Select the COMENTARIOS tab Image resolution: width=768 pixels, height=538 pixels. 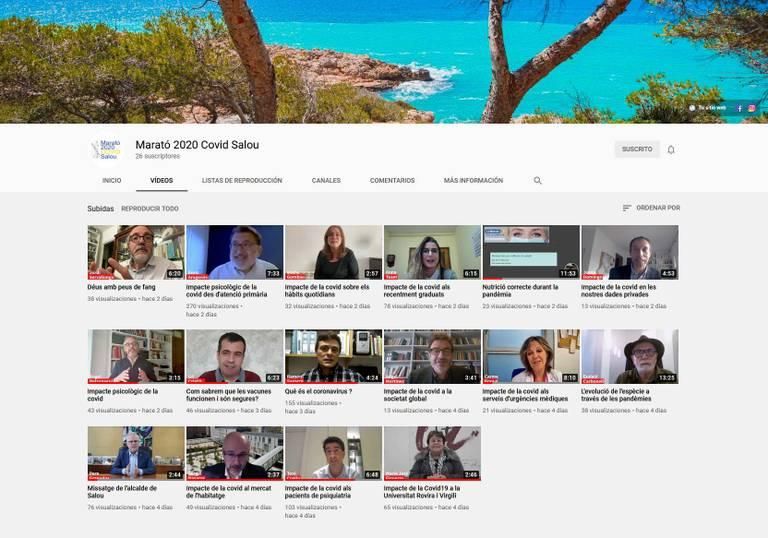(x=392, y=181)
